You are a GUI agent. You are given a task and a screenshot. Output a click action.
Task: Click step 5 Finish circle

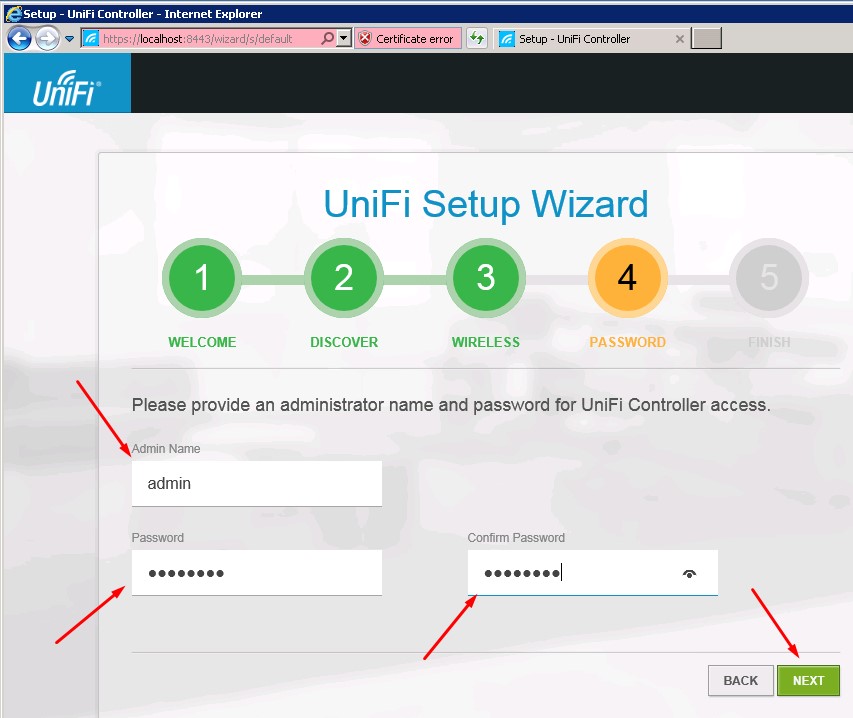[x=769, y=277]
